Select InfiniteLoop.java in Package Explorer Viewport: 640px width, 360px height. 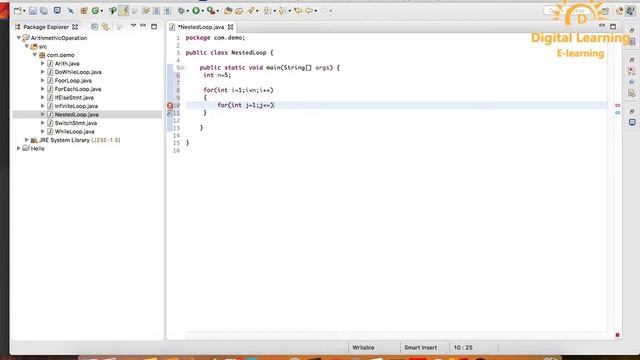(x=76, y=106)
